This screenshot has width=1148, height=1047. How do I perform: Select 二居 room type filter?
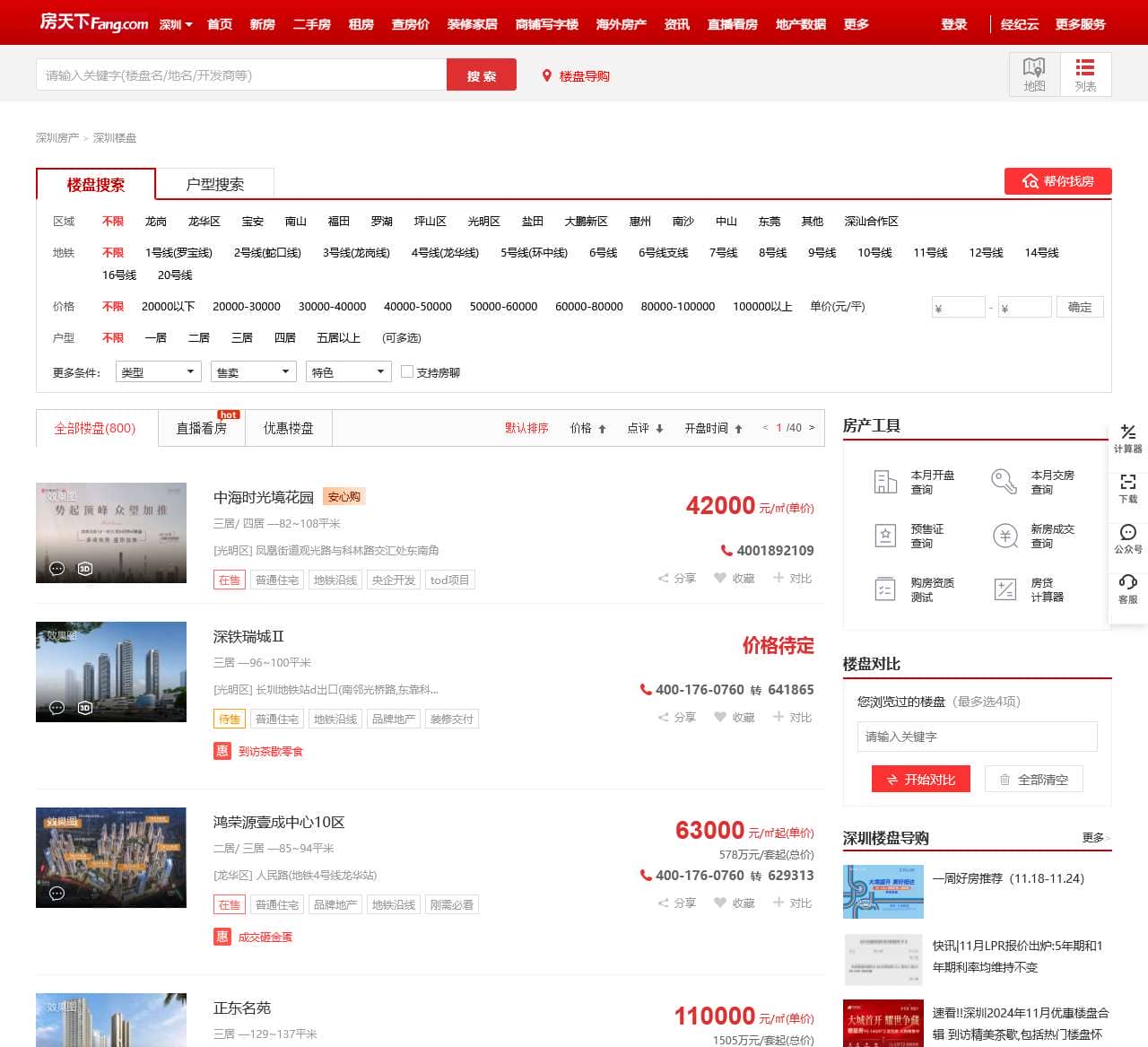point(199,337)
